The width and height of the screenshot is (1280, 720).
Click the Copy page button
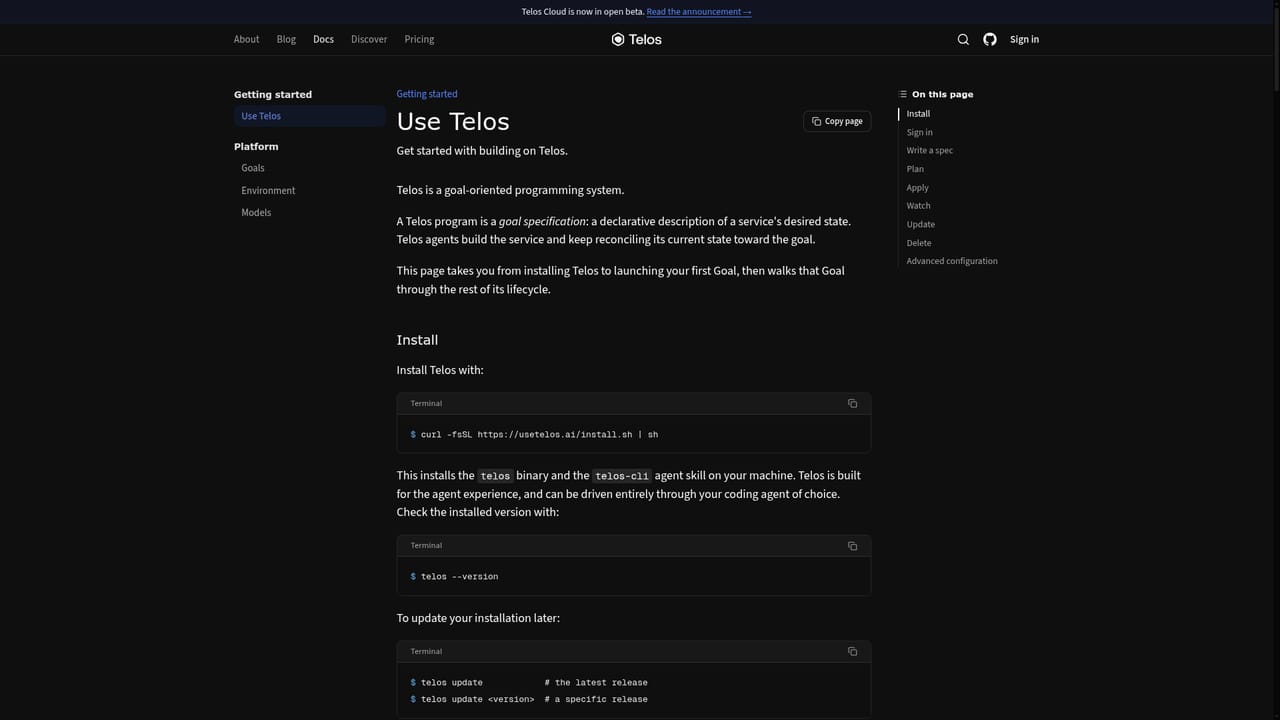point(837,121)
